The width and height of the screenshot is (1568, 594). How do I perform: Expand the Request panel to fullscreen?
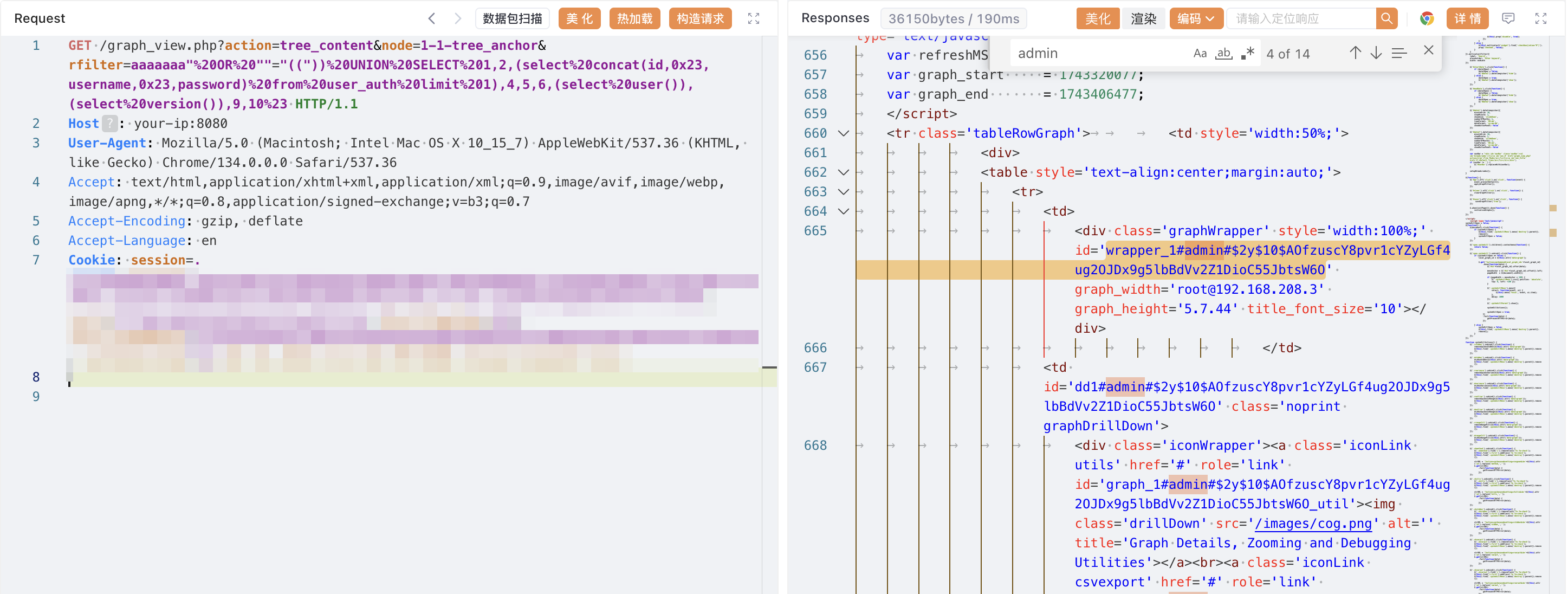pos(753,18)
